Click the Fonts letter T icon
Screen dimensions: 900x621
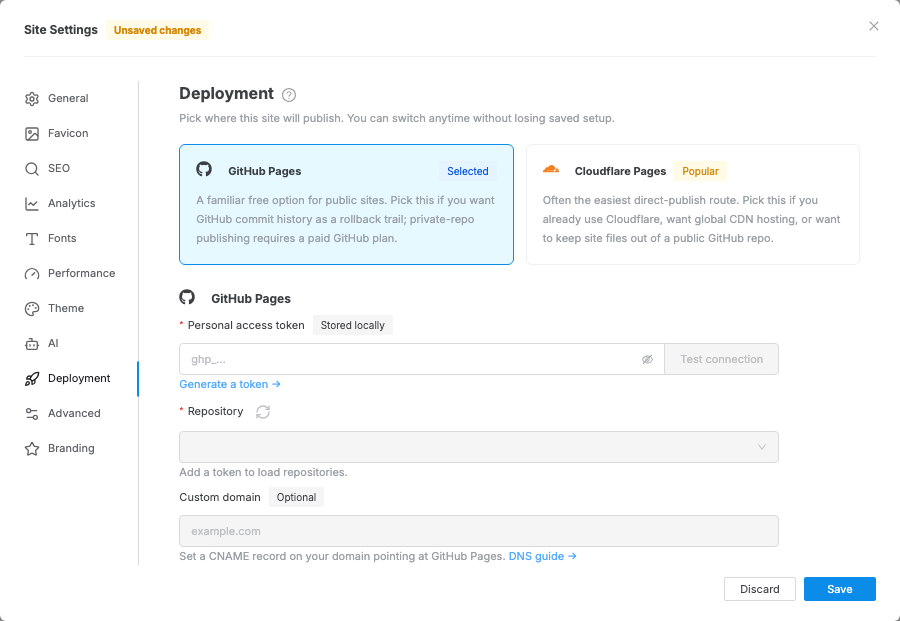[x=32, y=239]
